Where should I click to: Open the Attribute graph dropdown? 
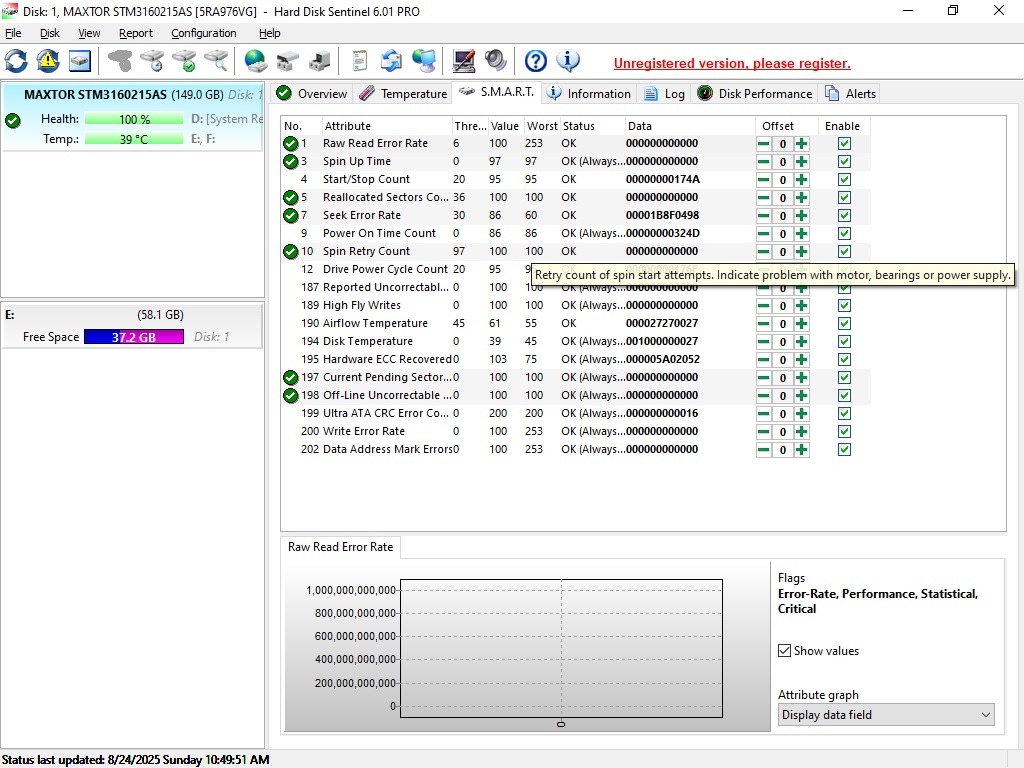tap(886, 714)
